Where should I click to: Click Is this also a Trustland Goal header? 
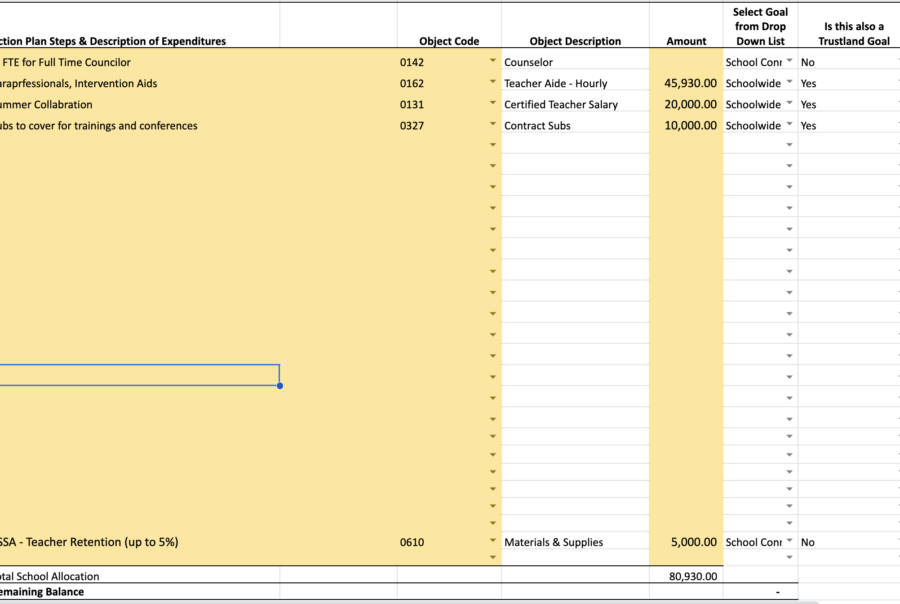pos(854,34)
